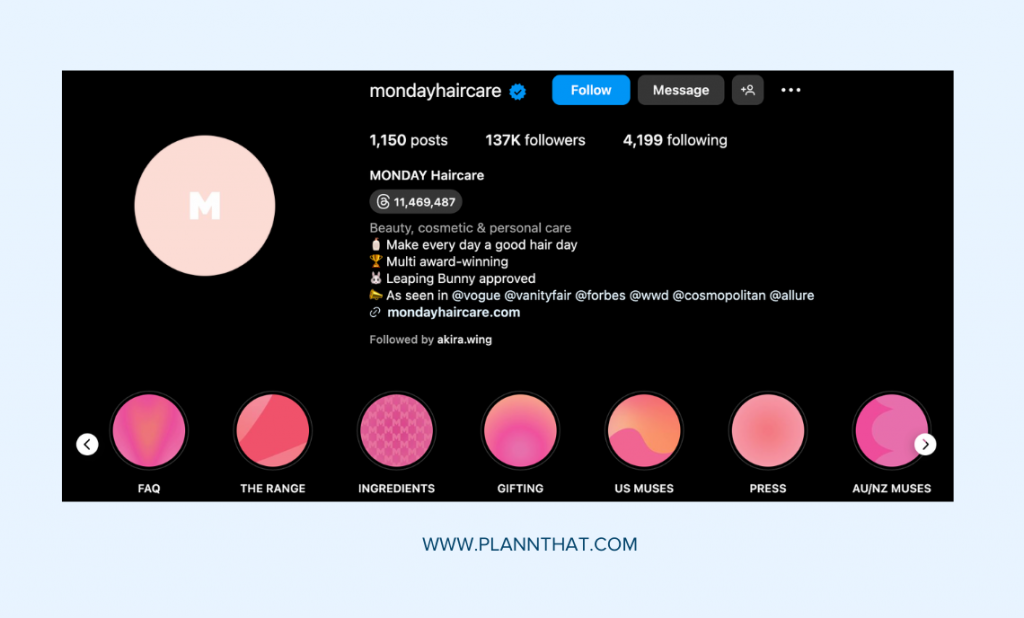Click the 137K followers count
Image resolution: width=1024 pixels, height=618 pixels.
(x=535, y=140)
